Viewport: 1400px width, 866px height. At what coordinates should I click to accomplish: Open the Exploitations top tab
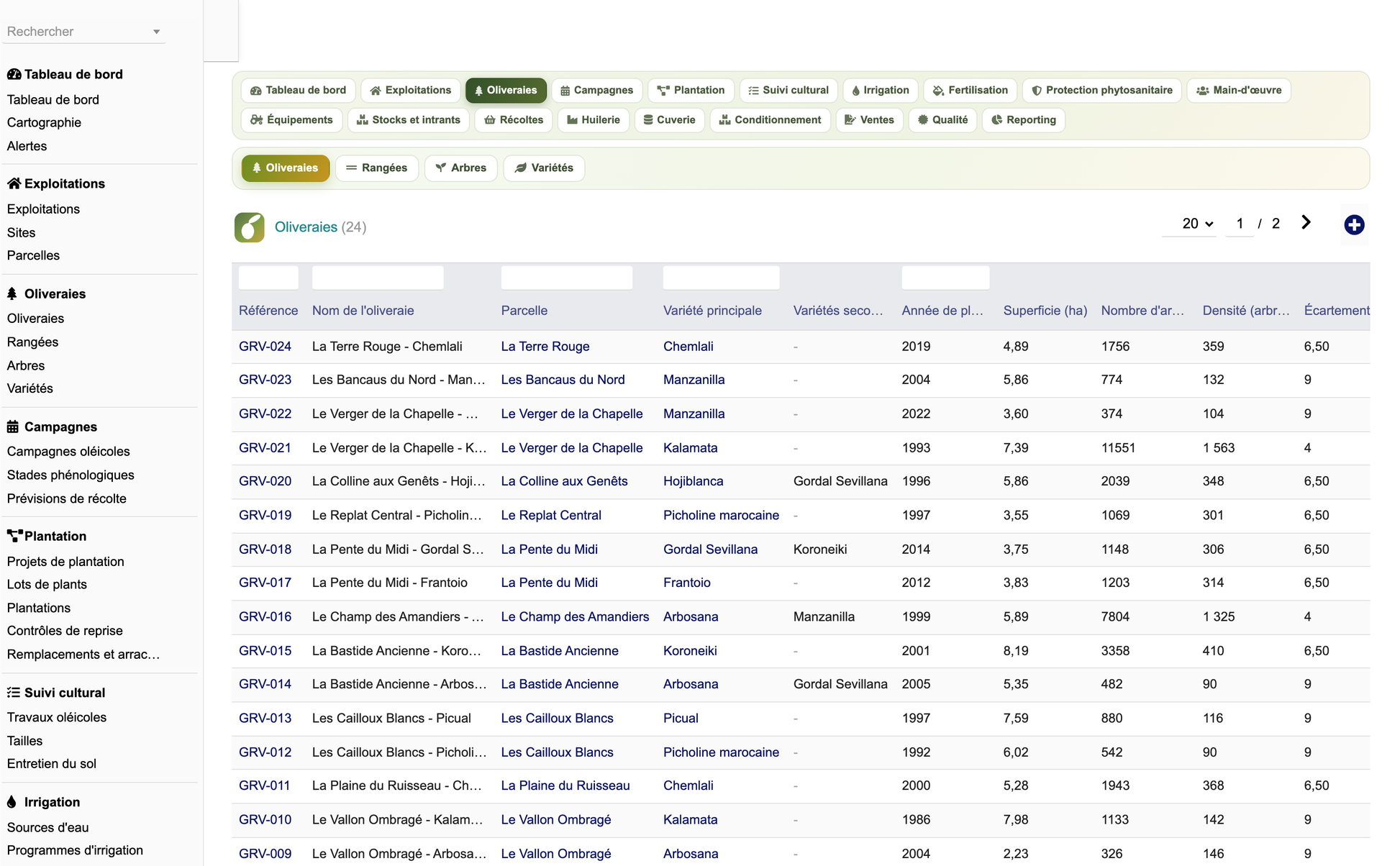[x=410, y=90]
